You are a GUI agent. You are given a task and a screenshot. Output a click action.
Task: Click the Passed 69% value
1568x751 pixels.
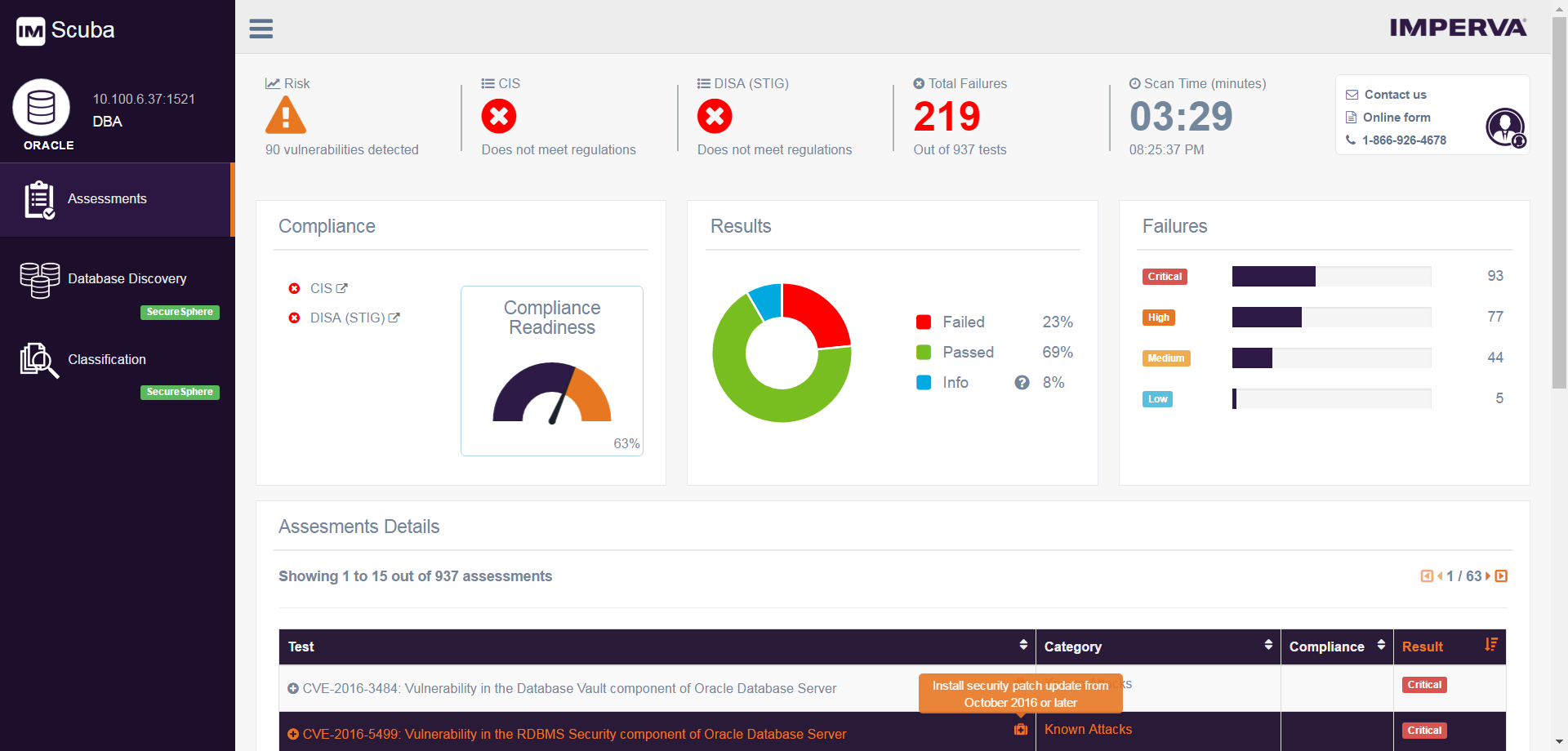click(1058, 353)
